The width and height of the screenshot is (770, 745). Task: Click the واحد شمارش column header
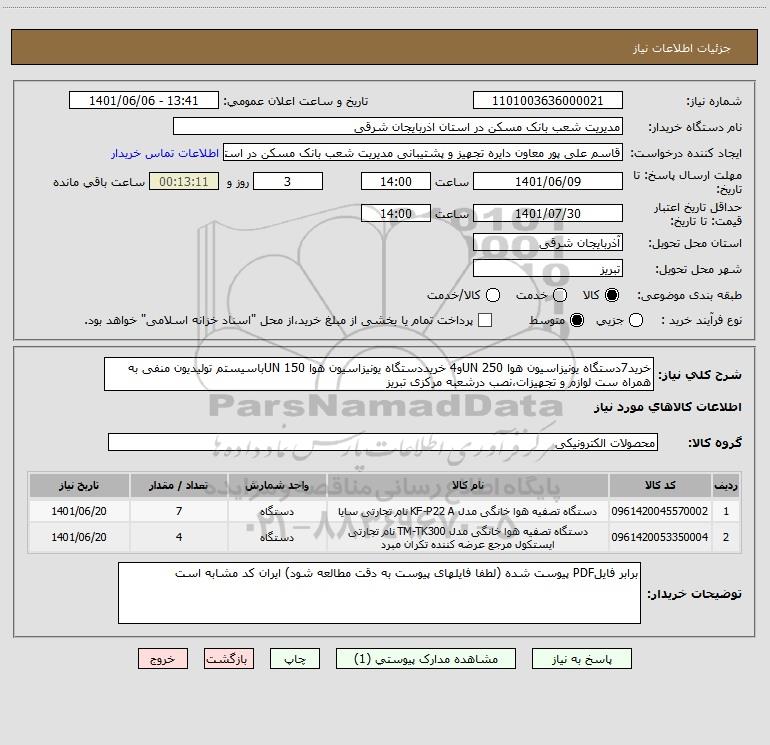point(277,485)
